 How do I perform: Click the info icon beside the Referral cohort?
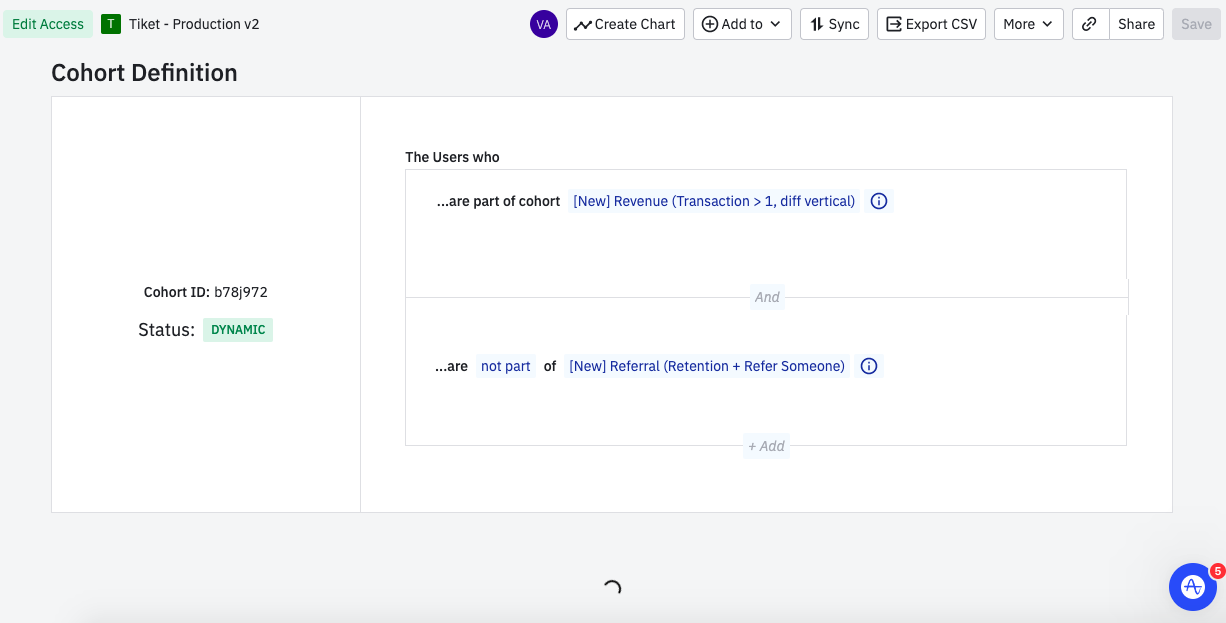[869, 366]
